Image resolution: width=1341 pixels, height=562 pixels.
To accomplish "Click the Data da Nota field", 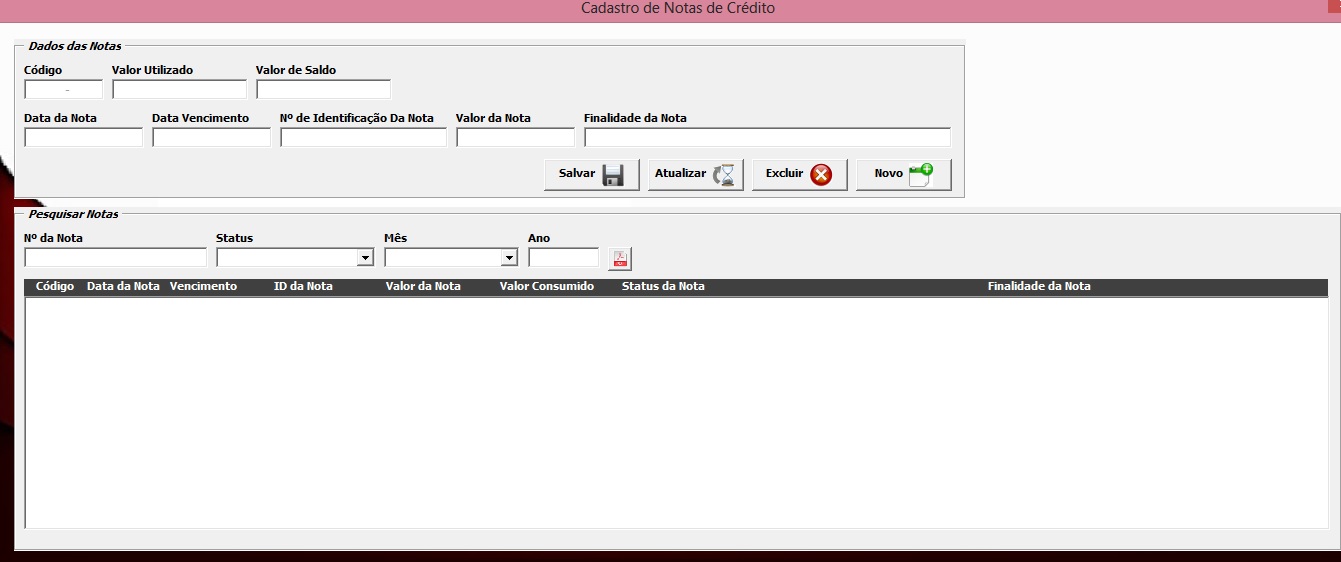I will [x=83, y=137].
